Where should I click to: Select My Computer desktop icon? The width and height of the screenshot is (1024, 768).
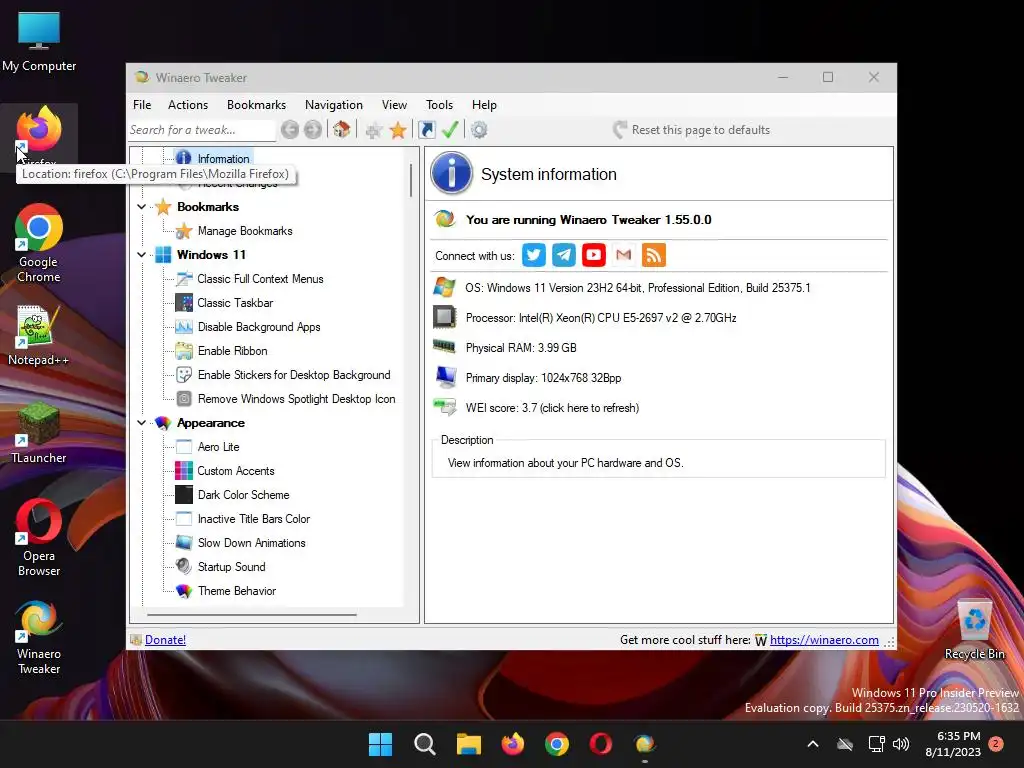[x=39, y=41]
